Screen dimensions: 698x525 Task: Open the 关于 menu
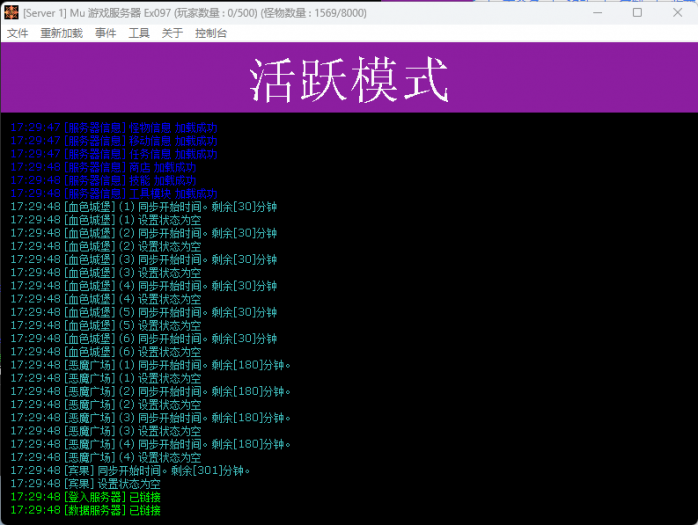pyautogui.click(x=172, y=33)
